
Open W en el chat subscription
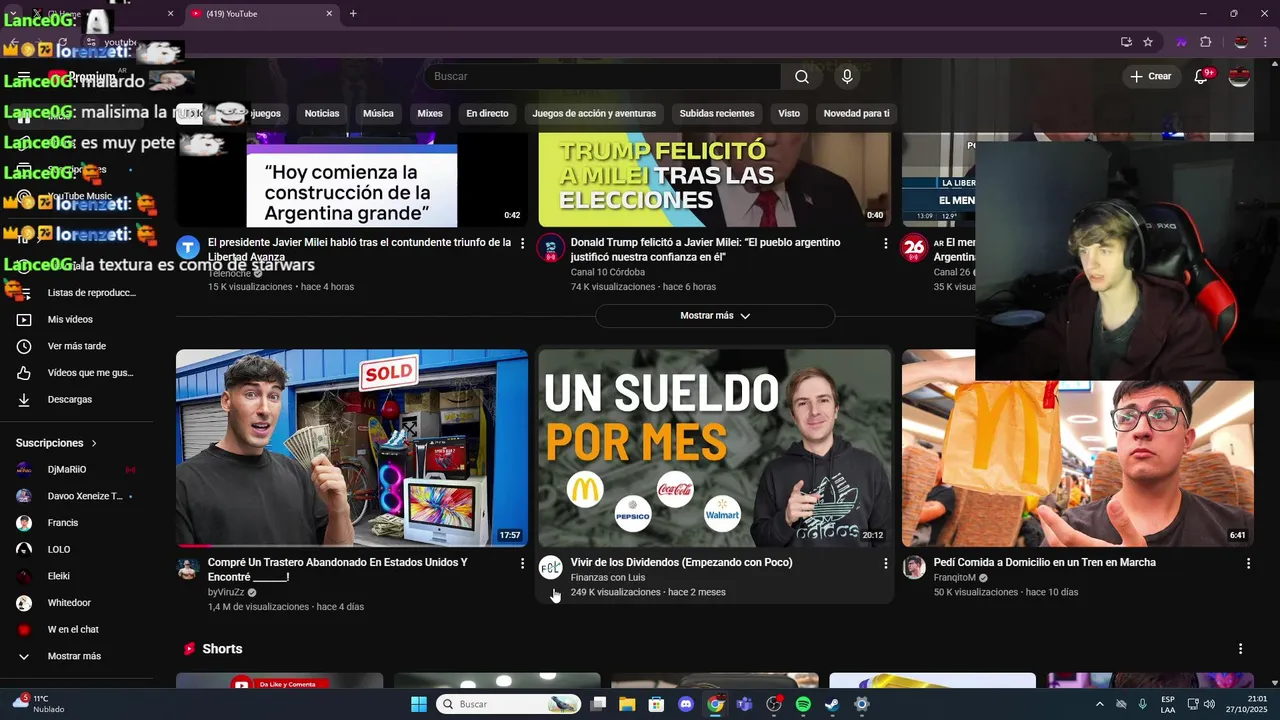pos(77,630)
